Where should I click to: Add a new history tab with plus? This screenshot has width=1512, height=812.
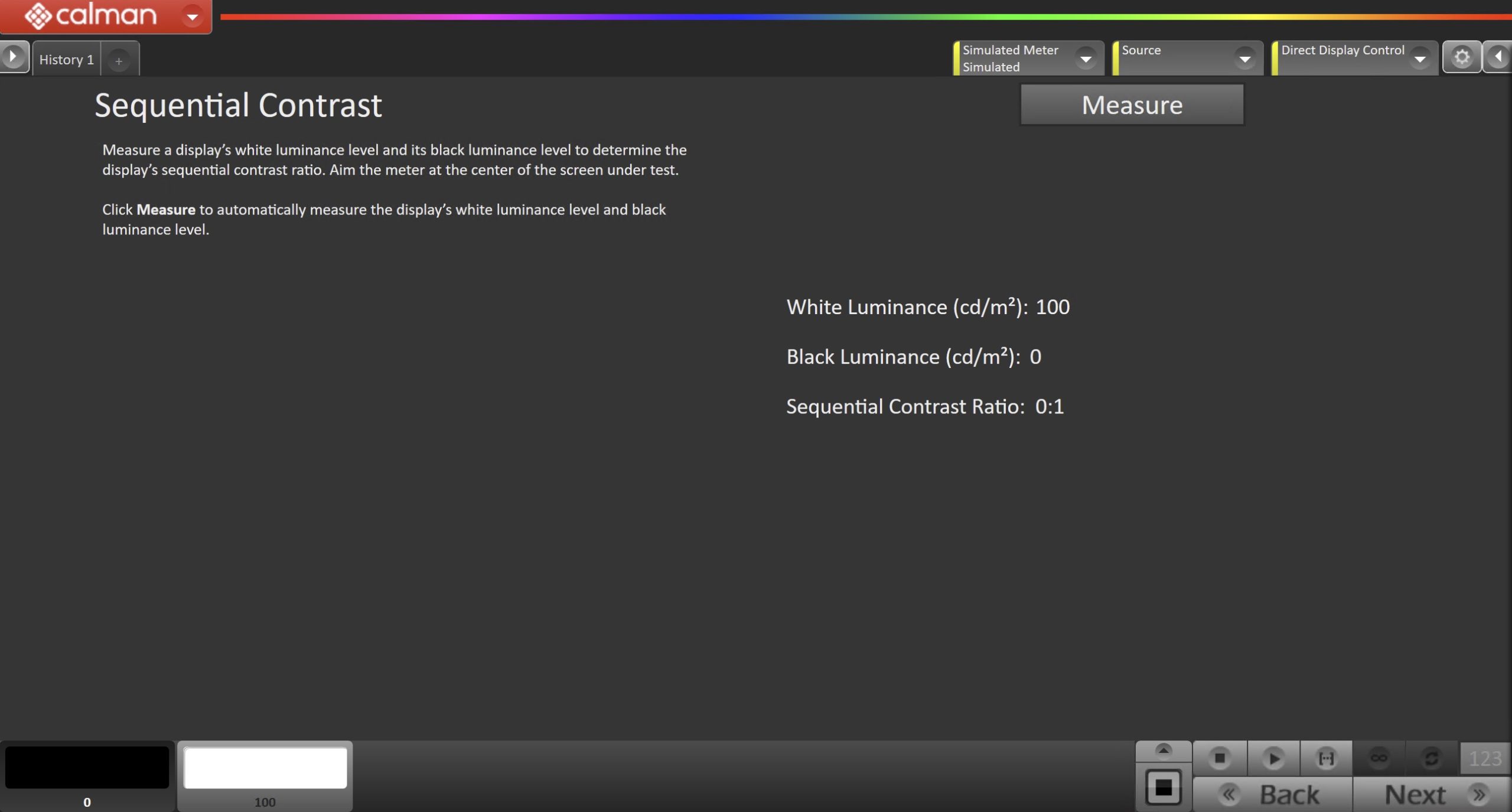pos(119,61)
